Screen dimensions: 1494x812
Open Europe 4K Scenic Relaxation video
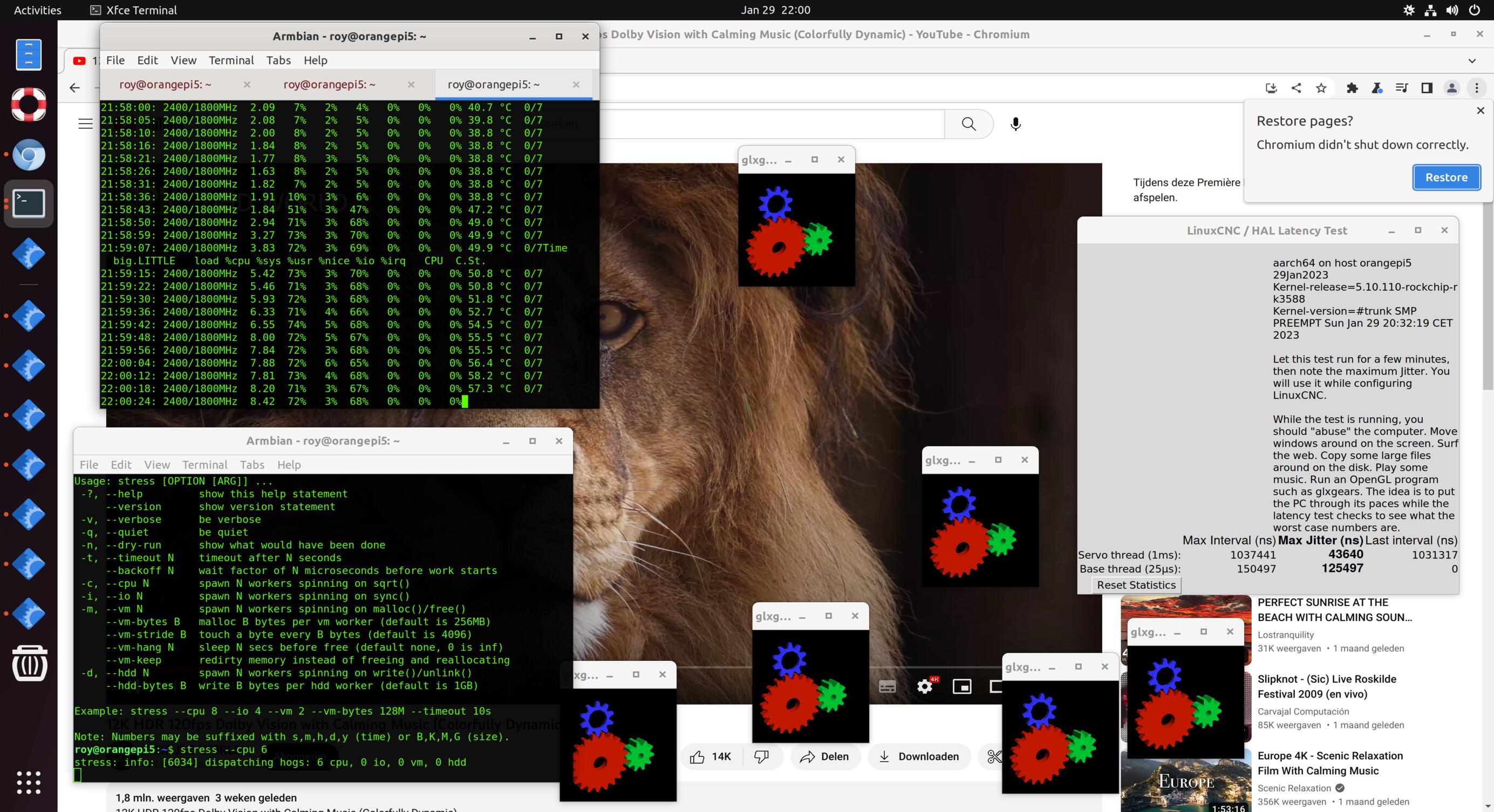tap(1330, 763)
